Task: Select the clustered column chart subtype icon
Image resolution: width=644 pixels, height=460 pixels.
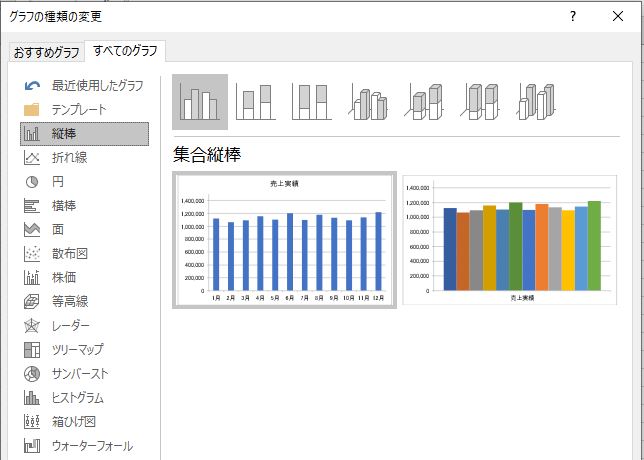Action: point(200,102)
